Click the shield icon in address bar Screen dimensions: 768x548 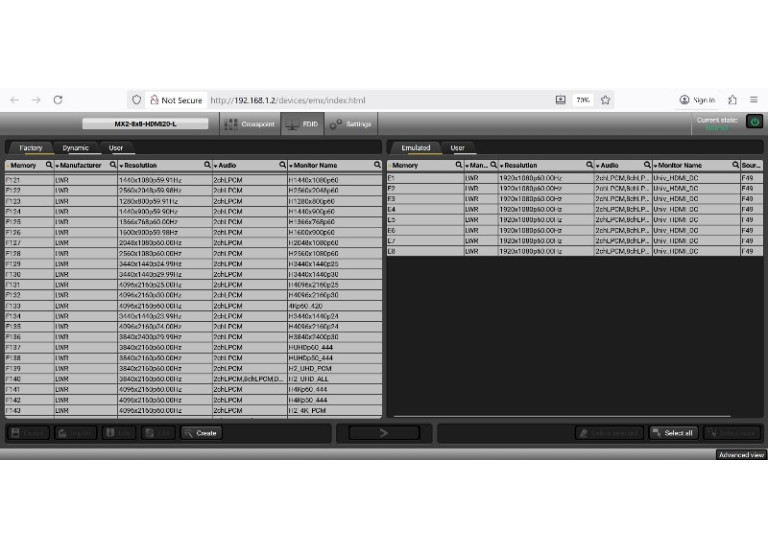[x=137, y=100]
